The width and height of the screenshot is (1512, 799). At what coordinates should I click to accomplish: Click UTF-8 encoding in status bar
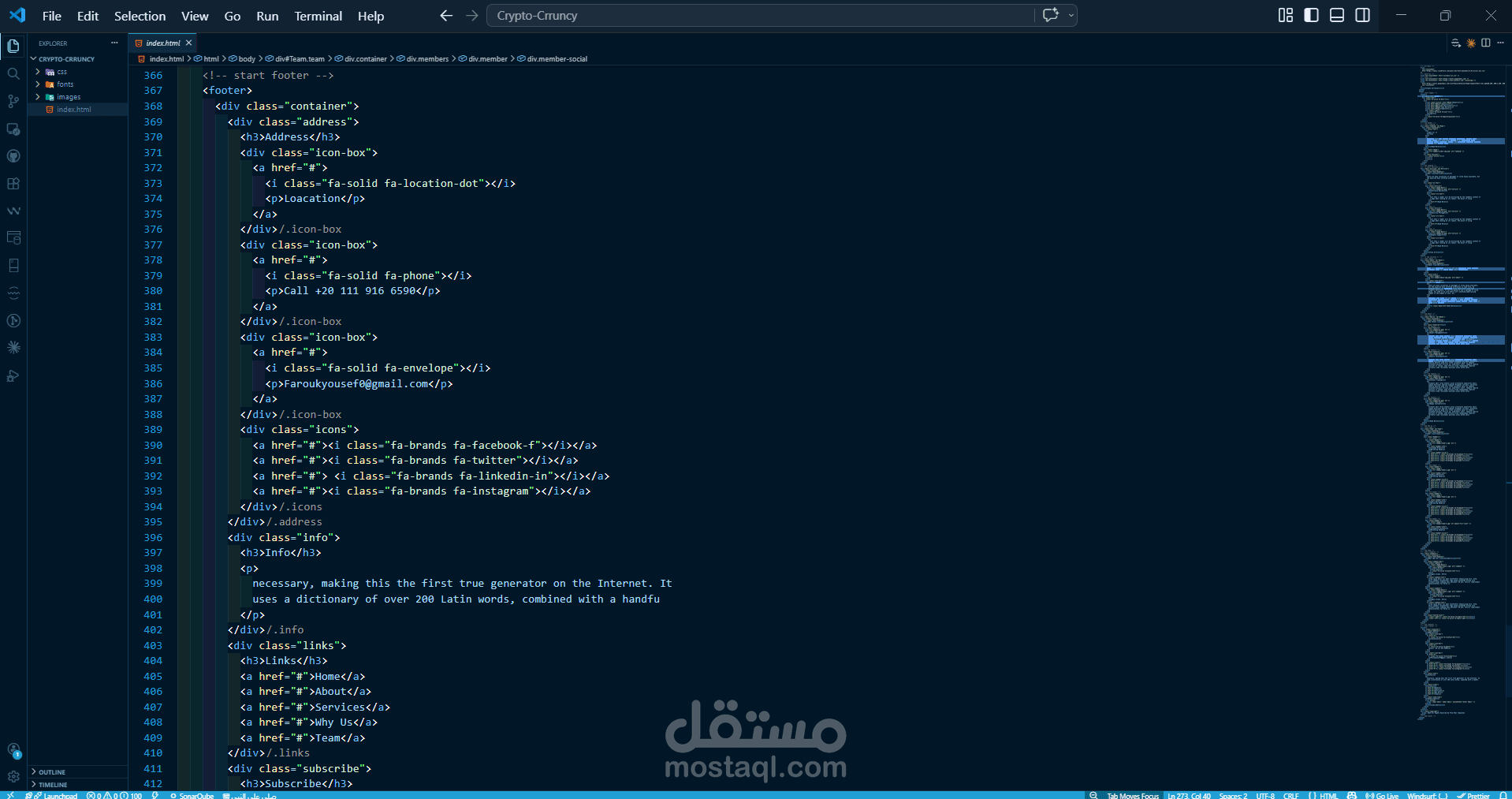click(x=1265, y=795)
